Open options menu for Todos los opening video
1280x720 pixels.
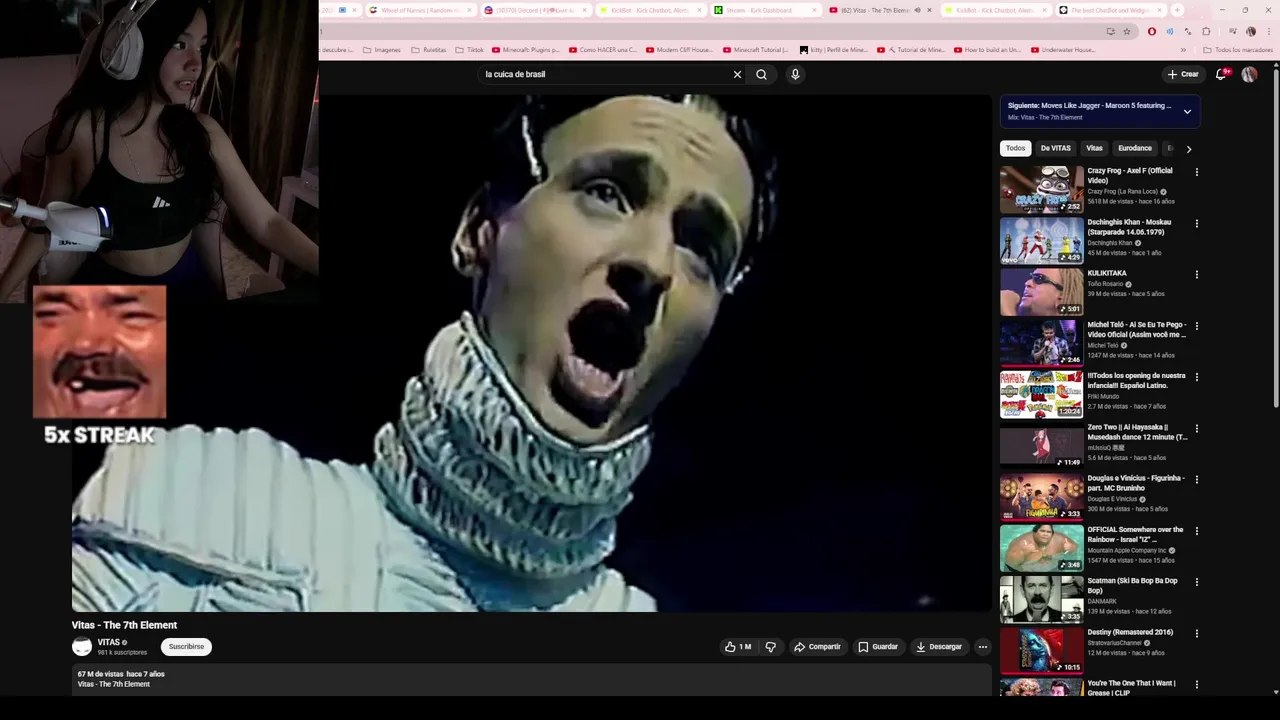[1196, 377]
